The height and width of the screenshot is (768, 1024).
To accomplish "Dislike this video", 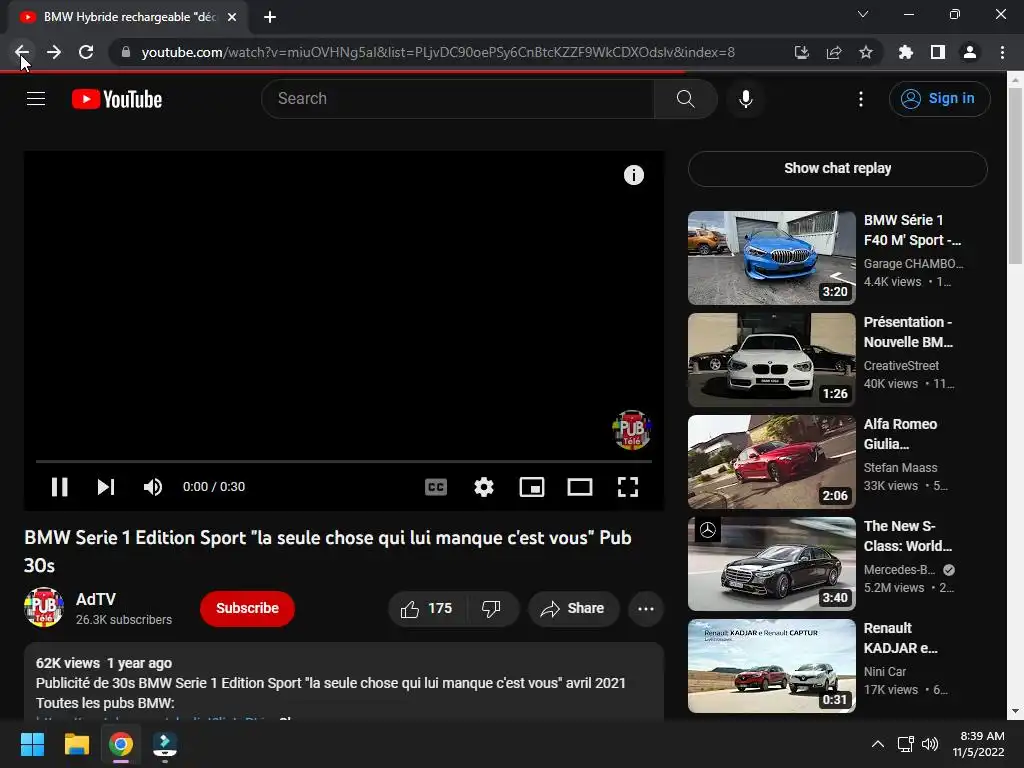I will pos(492,609).
